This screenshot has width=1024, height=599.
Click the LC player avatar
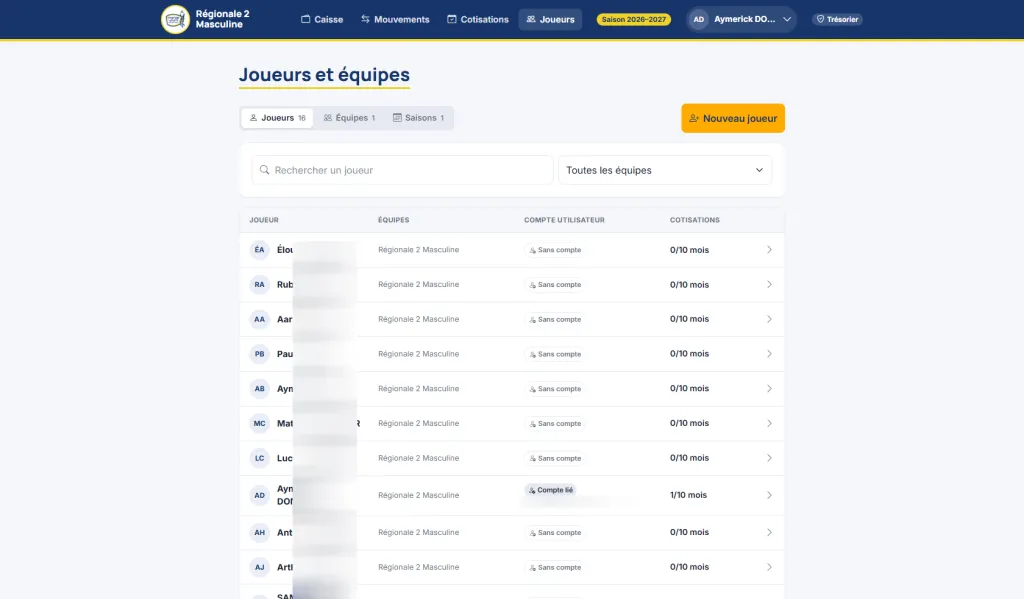click(259, 458)
